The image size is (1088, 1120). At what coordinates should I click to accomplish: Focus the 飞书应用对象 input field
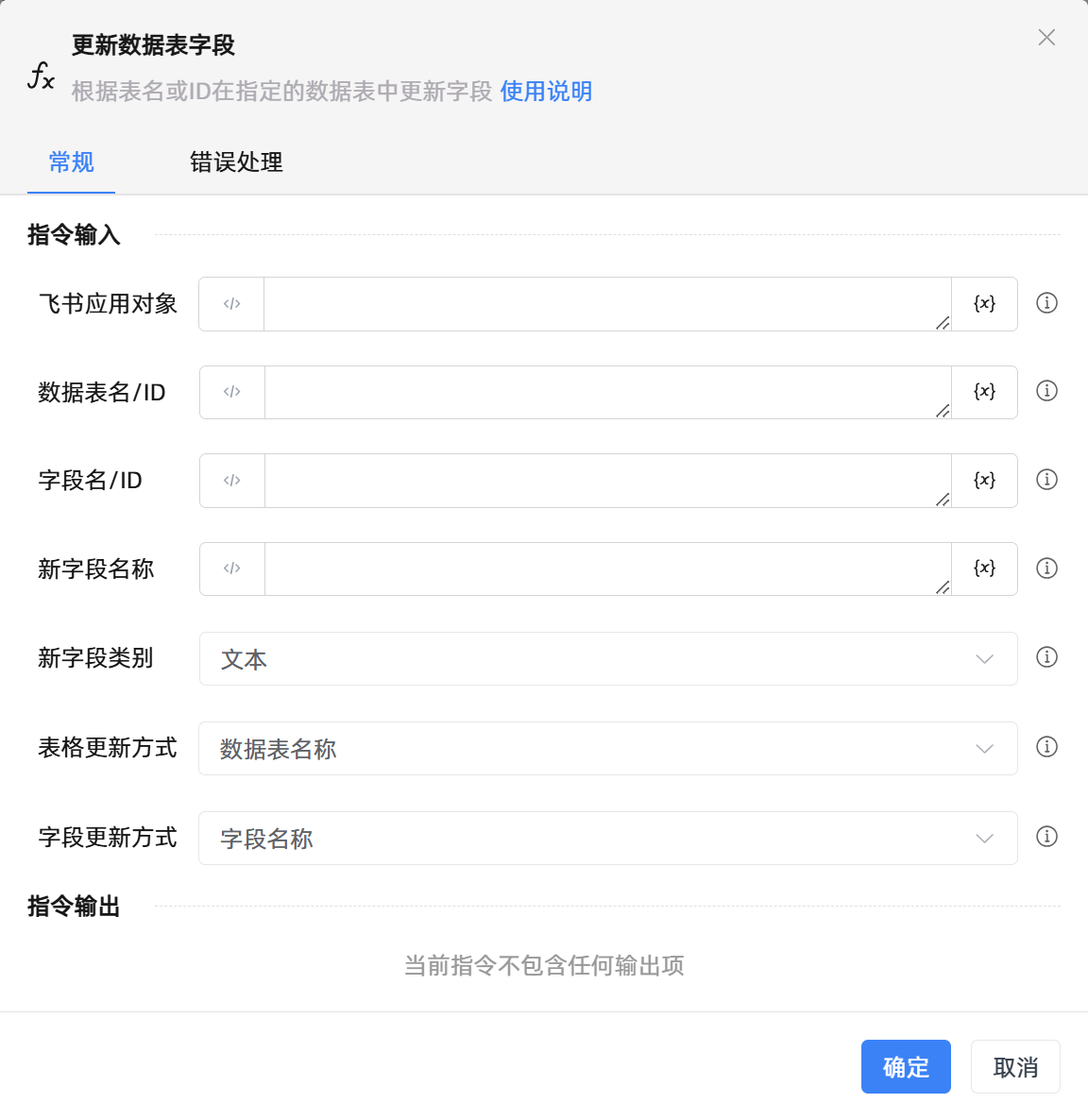(x=607, y=303)
